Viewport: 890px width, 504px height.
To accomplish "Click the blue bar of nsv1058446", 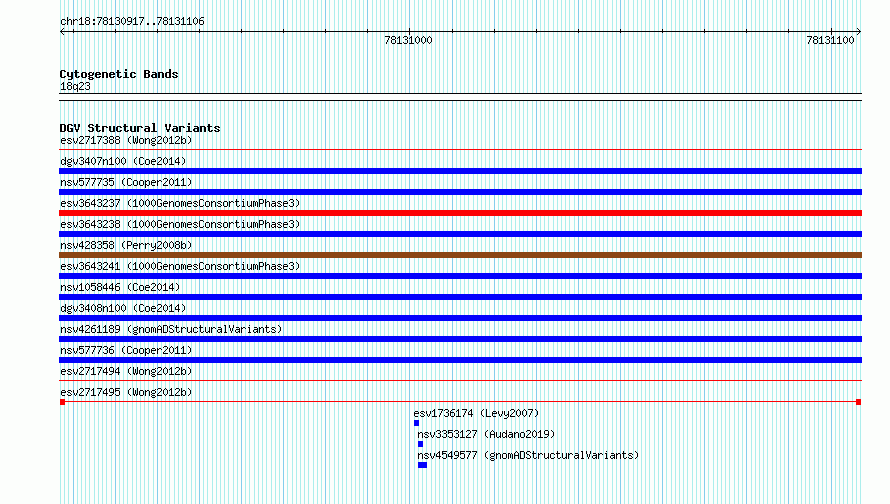I will pos(460,297).
